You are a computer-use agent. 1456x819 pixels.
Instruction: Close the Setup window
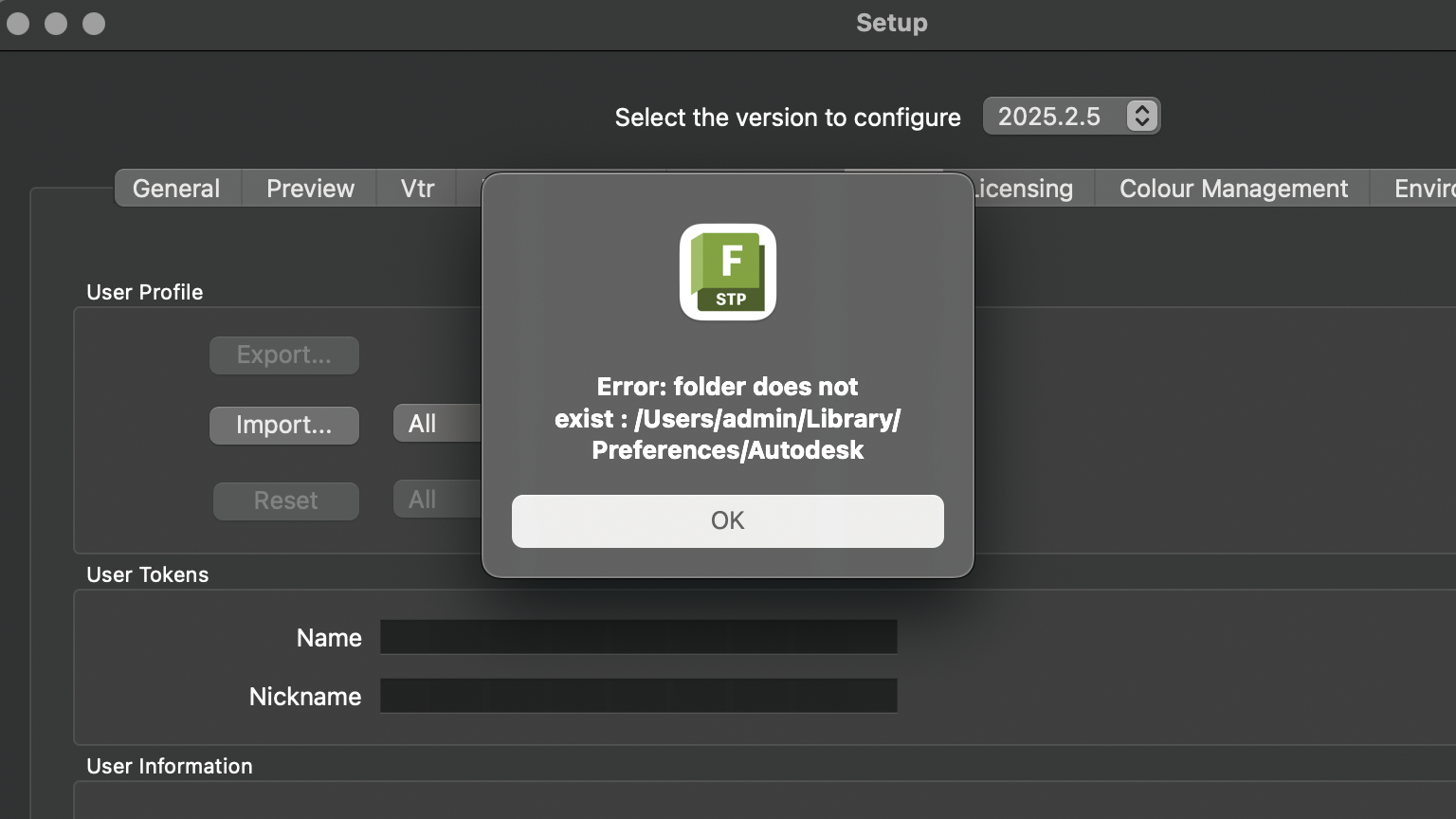[x=18, y=23]
